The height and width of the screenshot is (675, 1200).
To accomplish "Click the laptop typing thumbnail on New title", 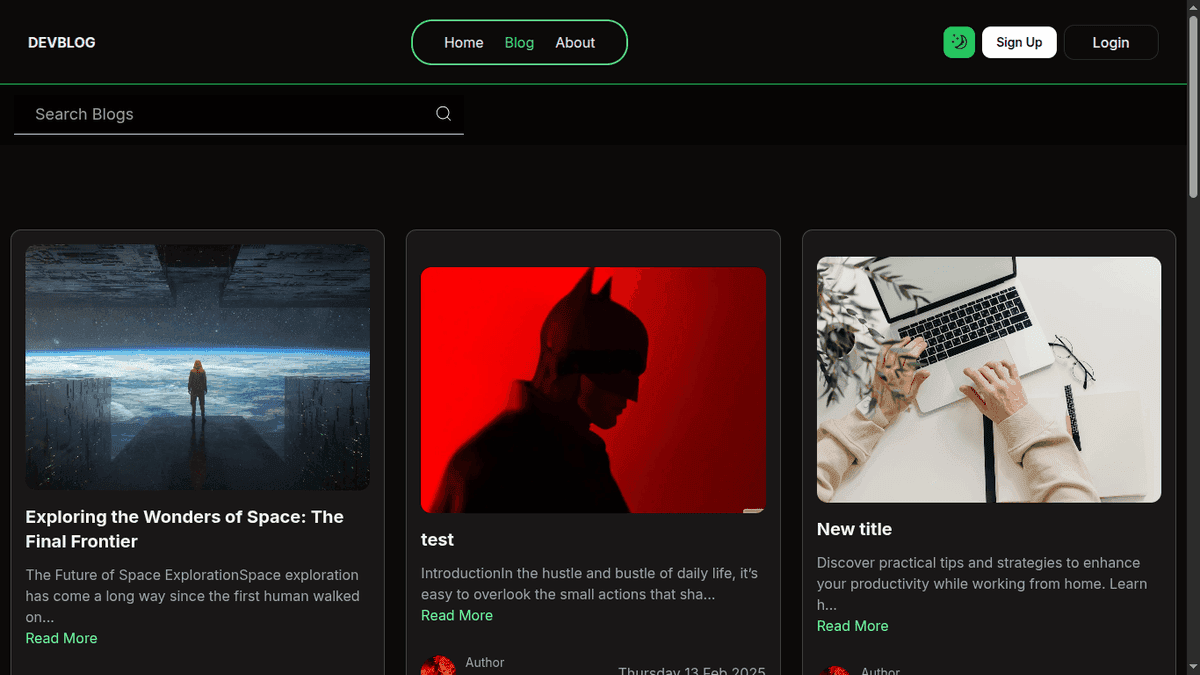I will click(988, 379).
